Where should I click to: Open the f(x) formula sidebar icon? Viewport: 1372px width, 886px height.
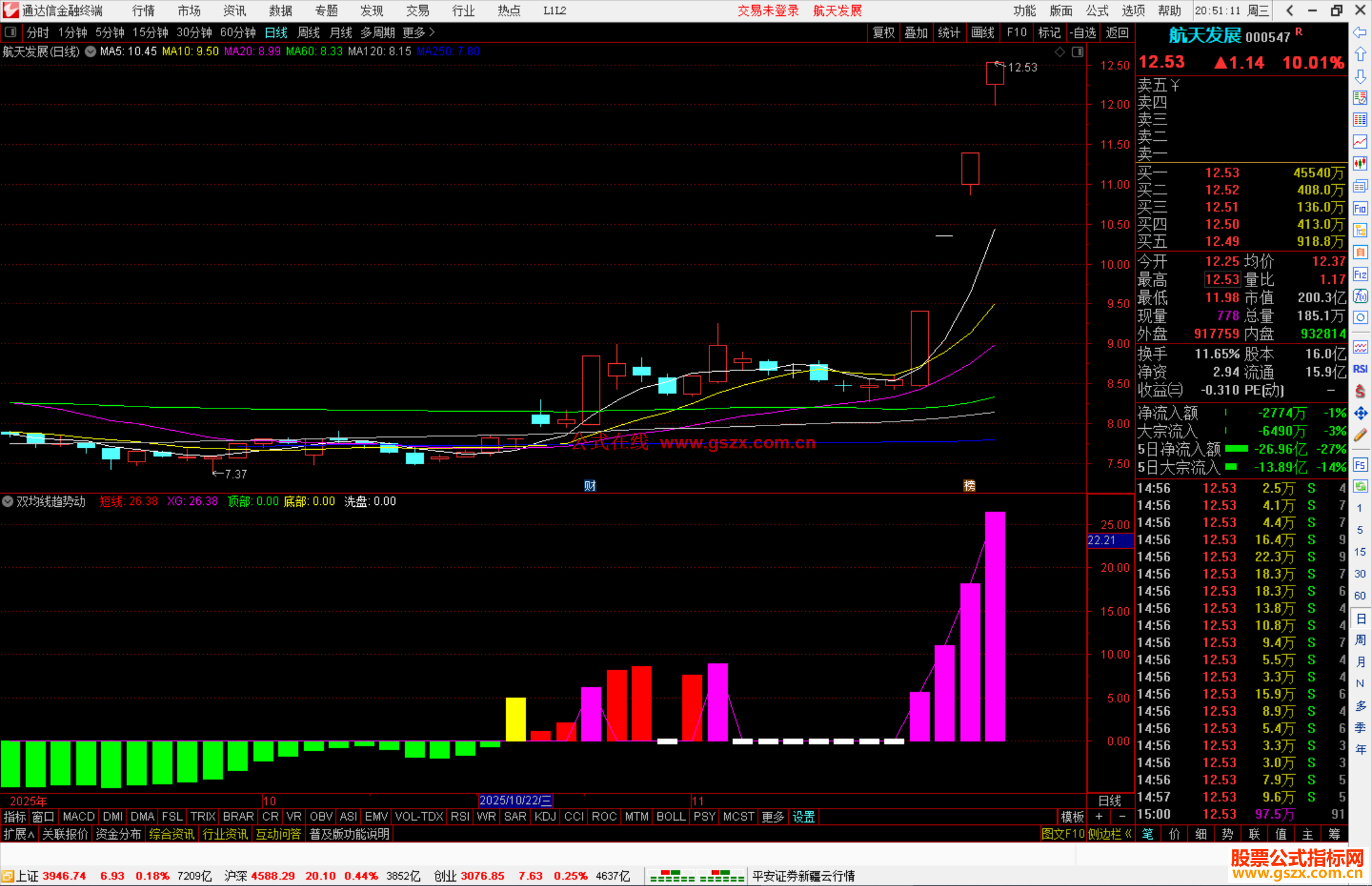click(x=1360, y=296)
